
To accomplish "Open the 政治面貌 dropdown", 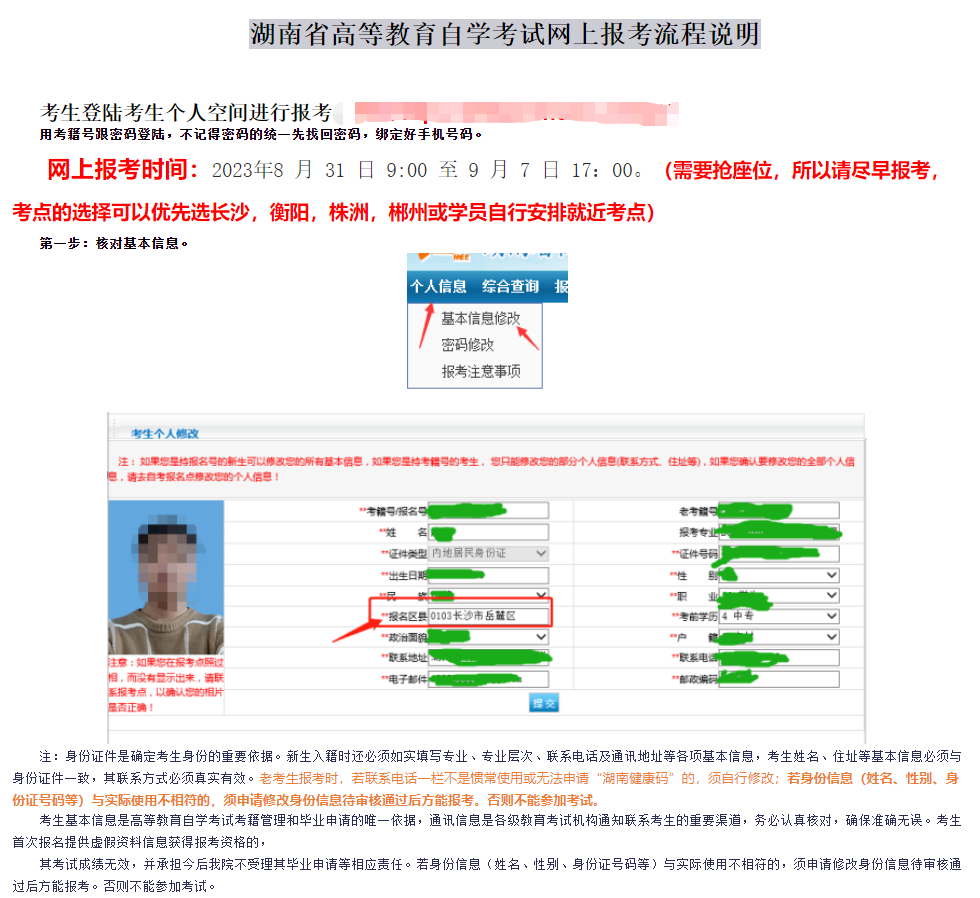I will pos(488,637).
